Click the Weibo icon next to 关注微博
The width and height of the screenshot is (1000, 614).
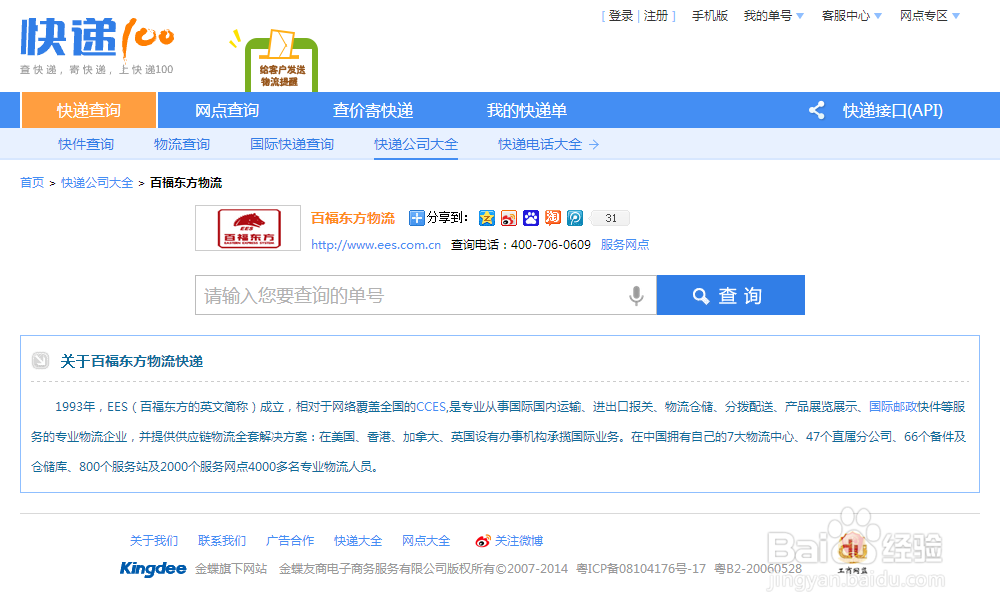[x=483, y=541]
